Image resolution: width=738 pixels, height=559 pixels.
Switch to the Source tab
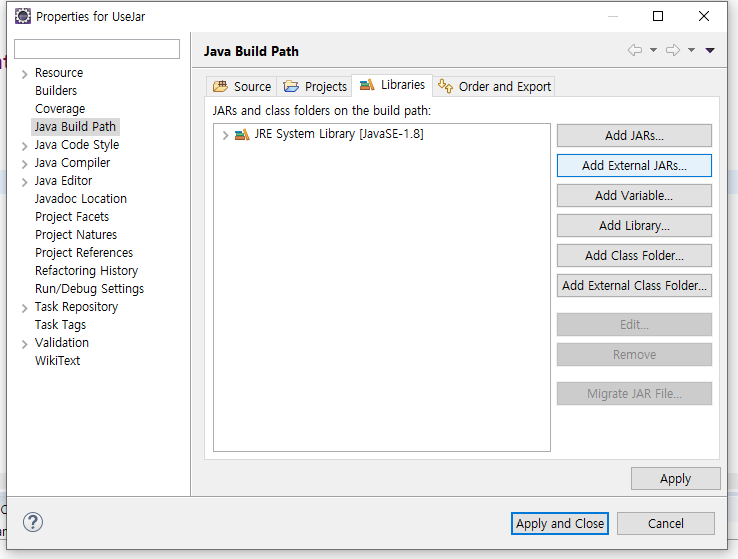(242, 86)
